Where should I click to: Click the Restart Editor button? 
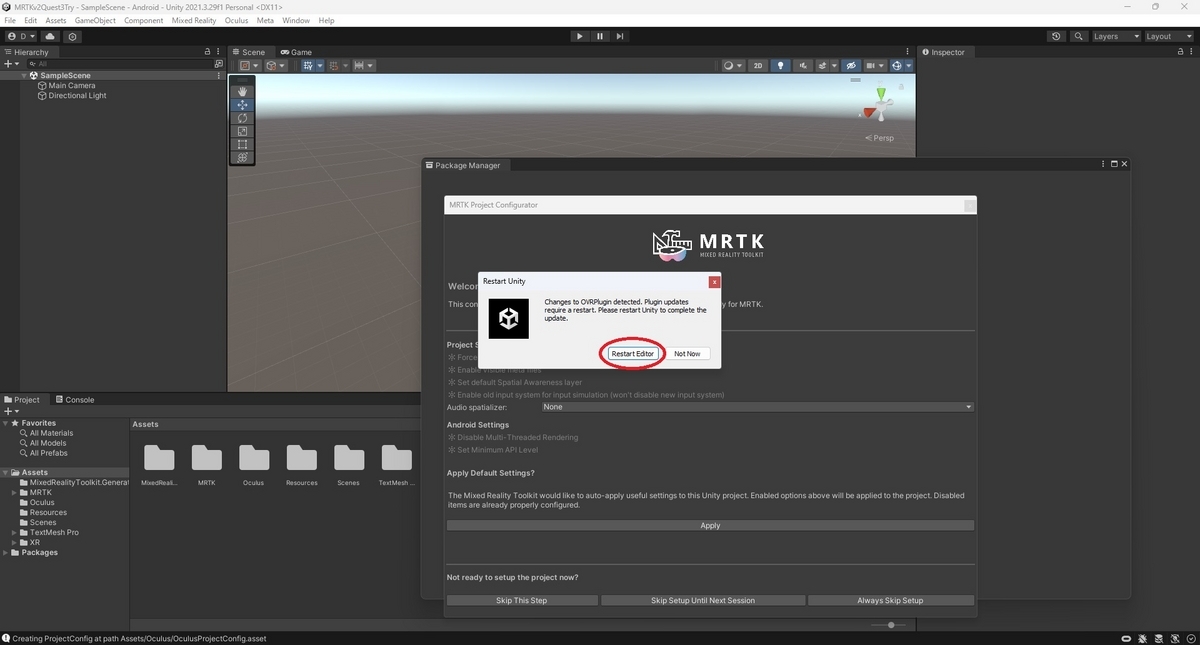(631, 353)
